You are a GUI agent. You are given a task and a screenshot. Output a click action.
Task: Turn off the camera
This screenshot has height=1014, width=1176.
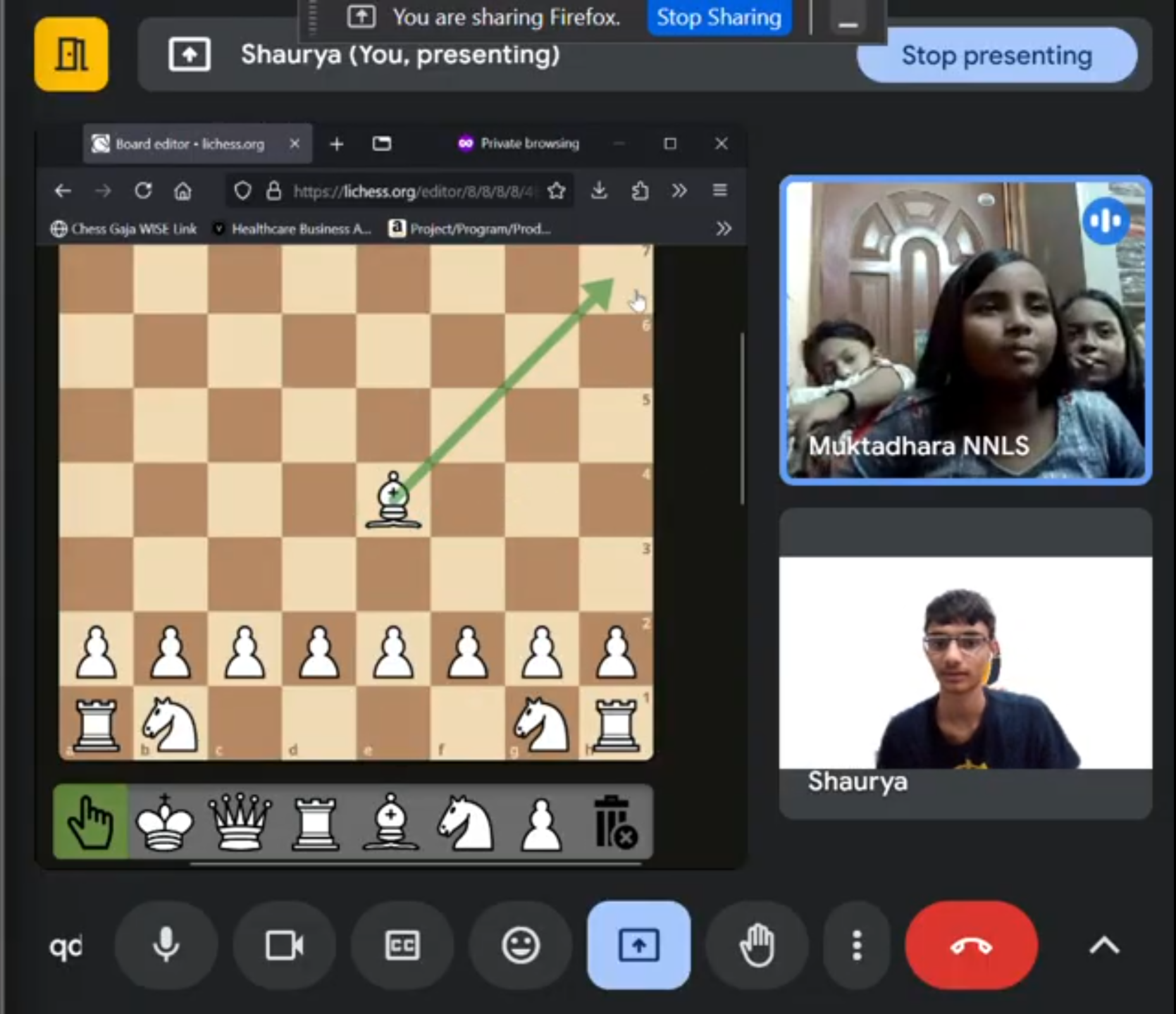coord(284,945)
